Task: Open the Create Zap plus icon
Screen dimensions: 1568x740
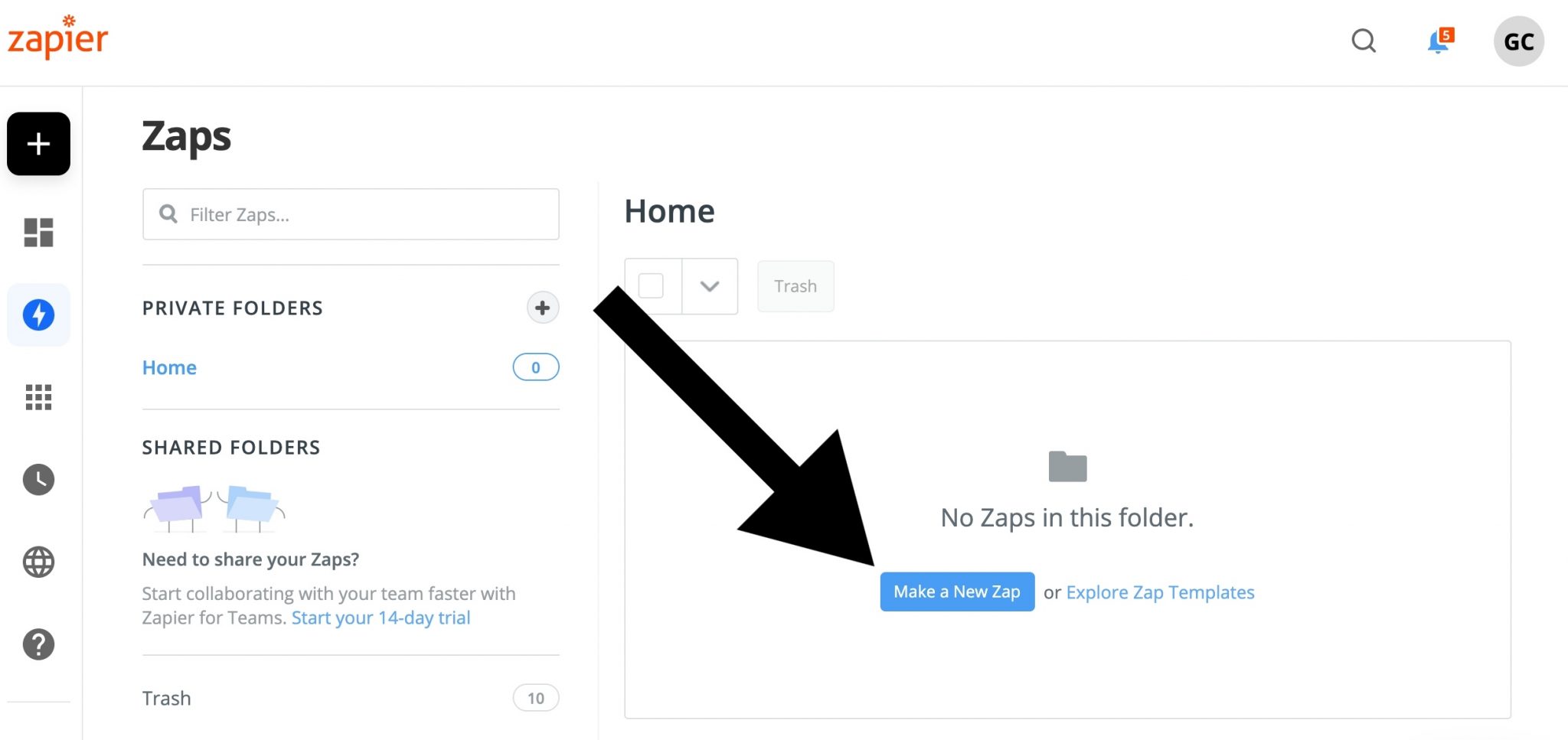Action: (x=38, y=144)
